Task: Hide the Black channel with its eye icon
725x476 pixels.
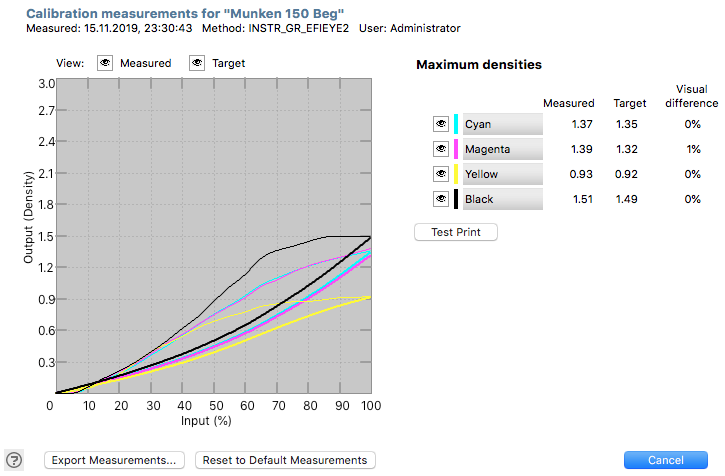Action: (441, 199)
